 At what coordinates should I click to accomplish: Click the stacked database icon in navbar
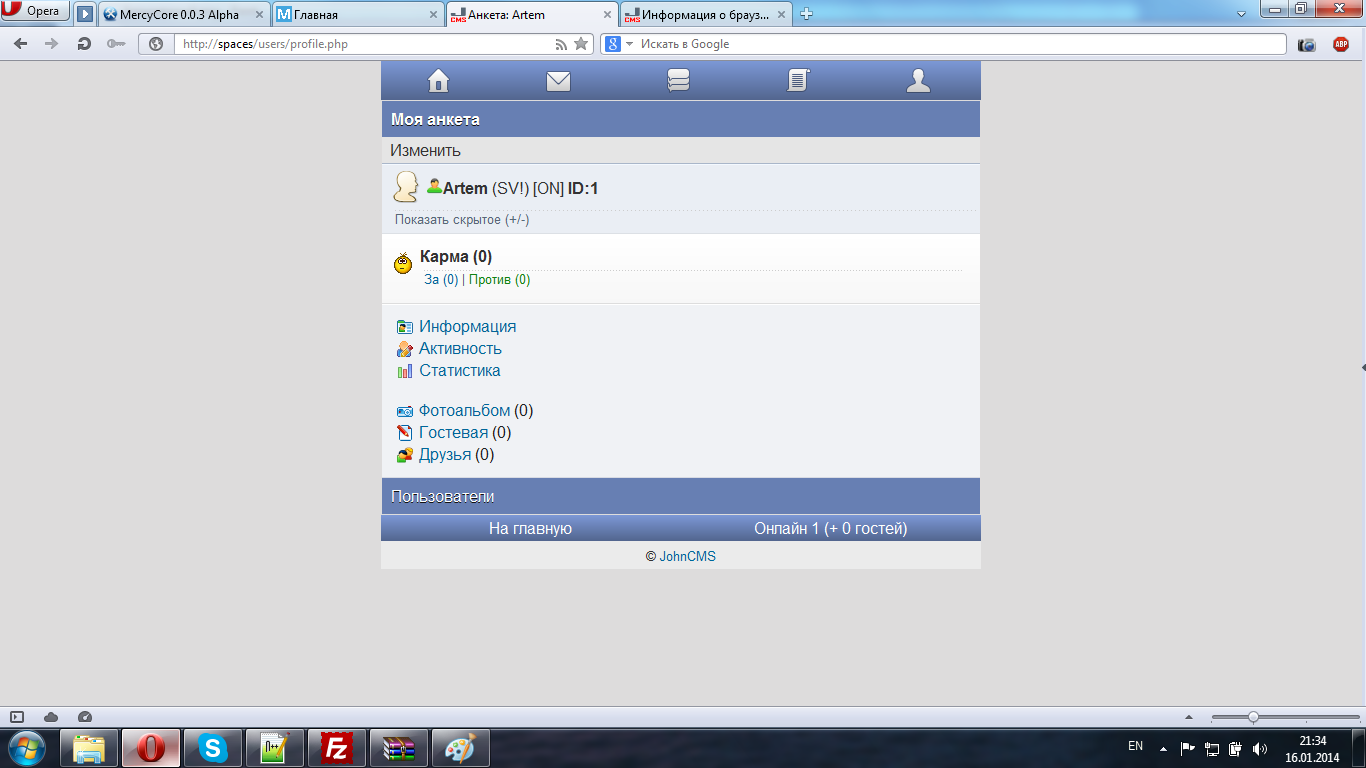click(678, 81)
